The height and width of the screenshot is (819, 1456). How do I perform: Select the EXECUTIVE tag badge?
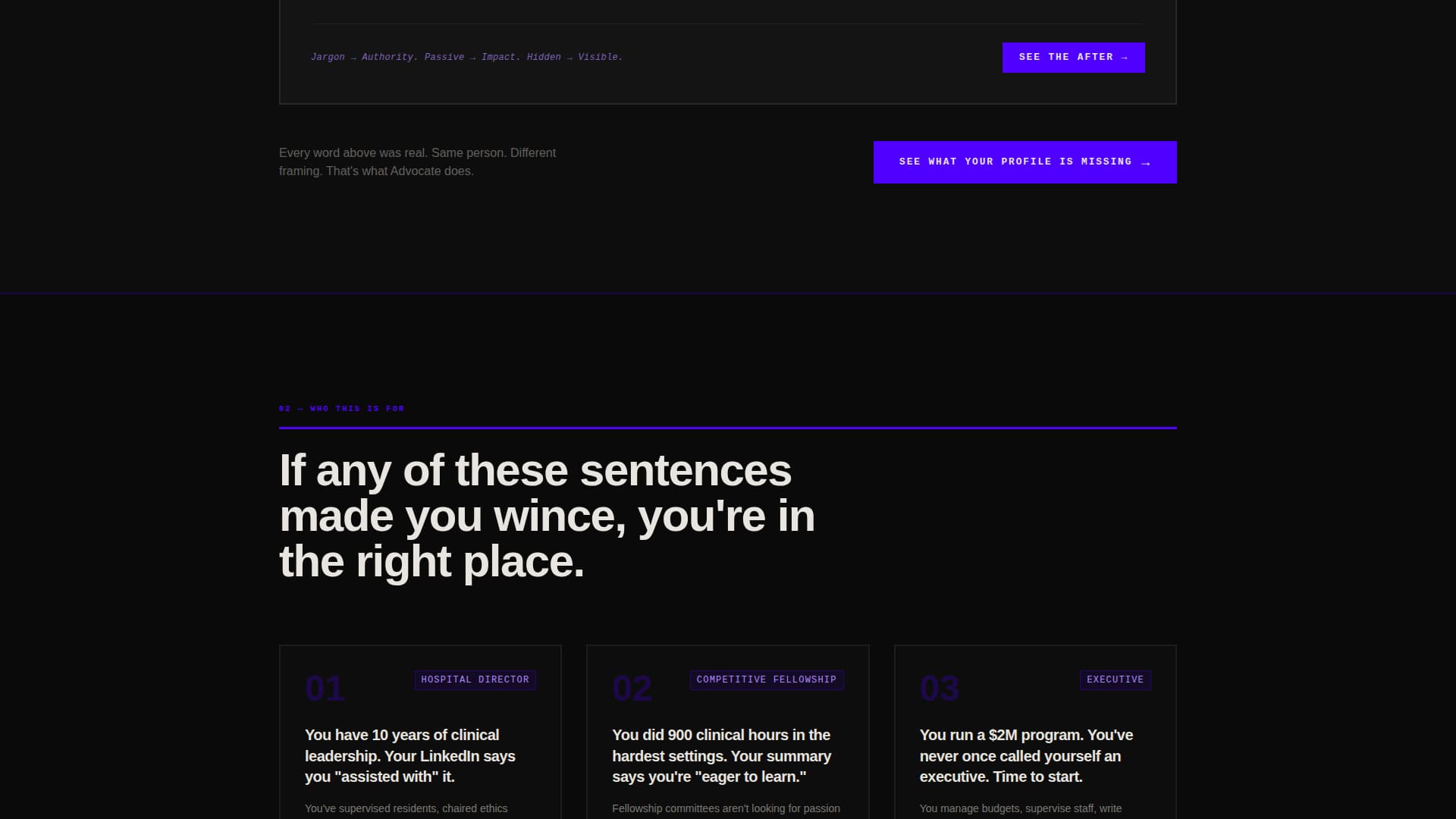[1115, 679]
